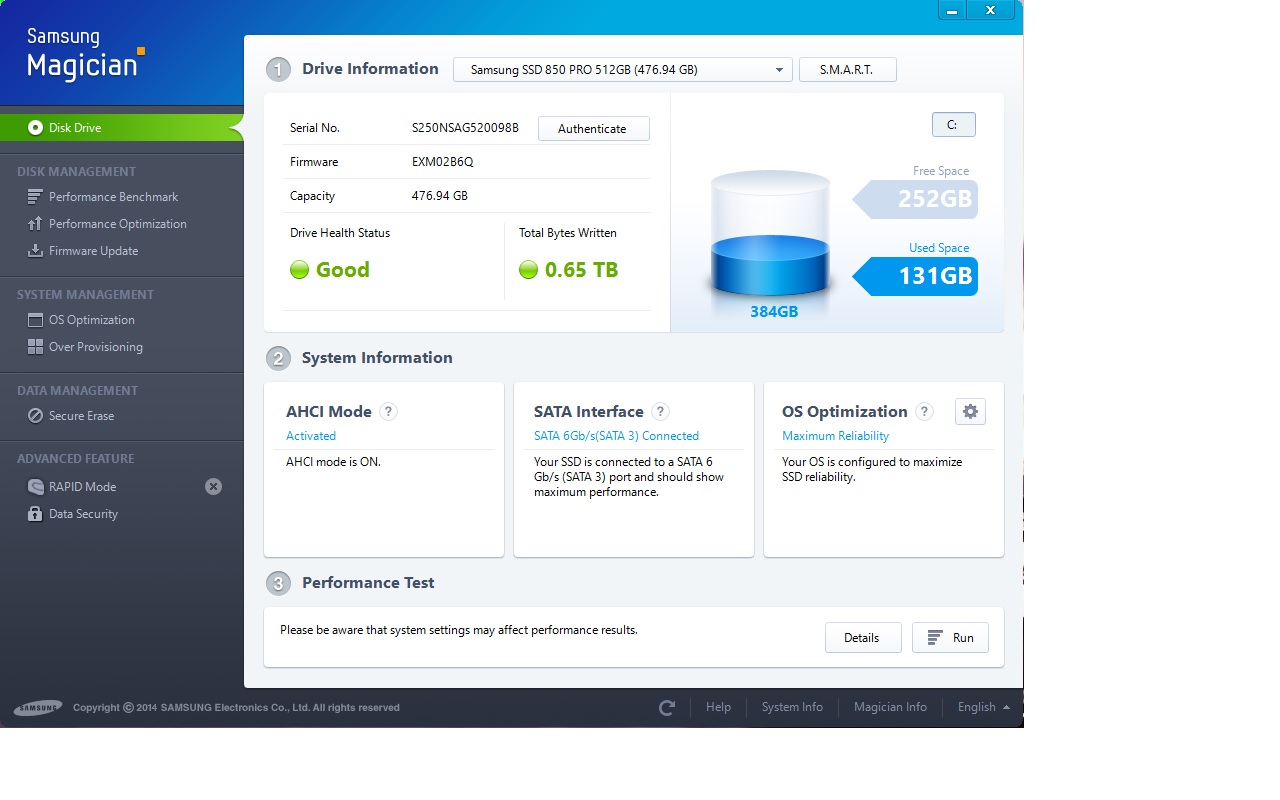The height and width of the screenshot is (800, 1280).
Task: Click the Firmware Update download icon
Action: (x=35, y=251)
